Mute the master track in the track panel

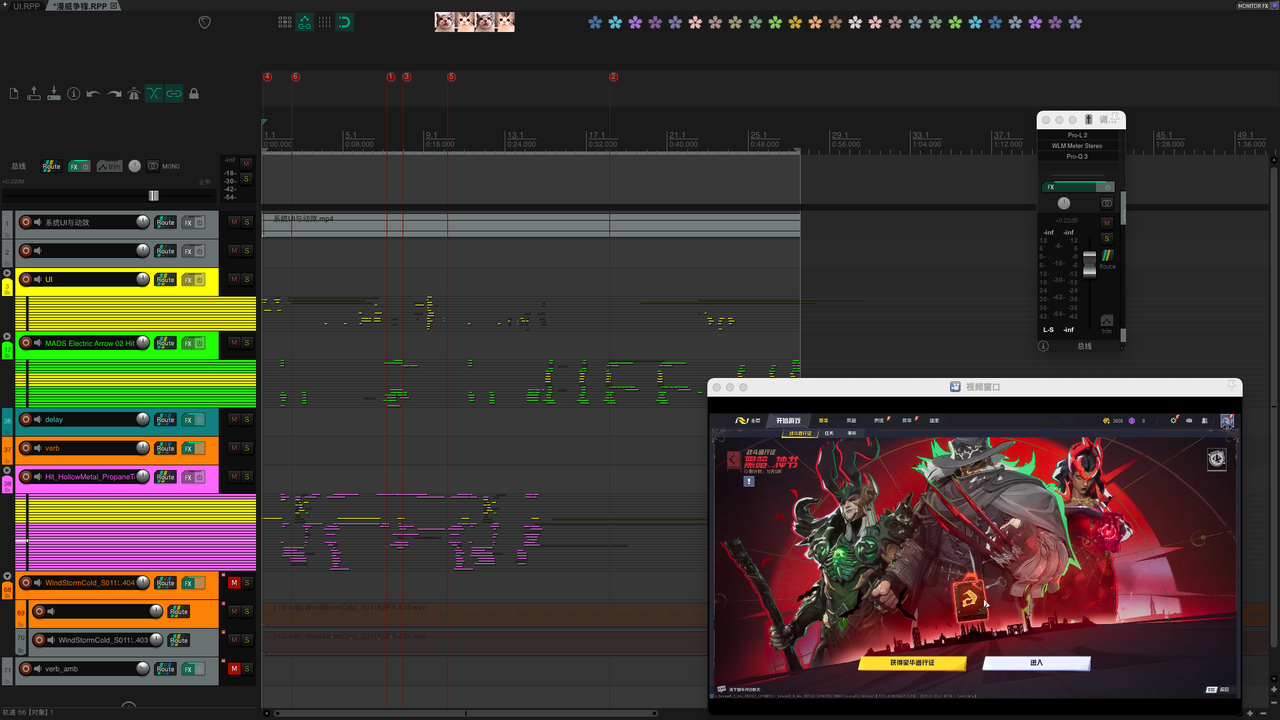tap(246, 164)
